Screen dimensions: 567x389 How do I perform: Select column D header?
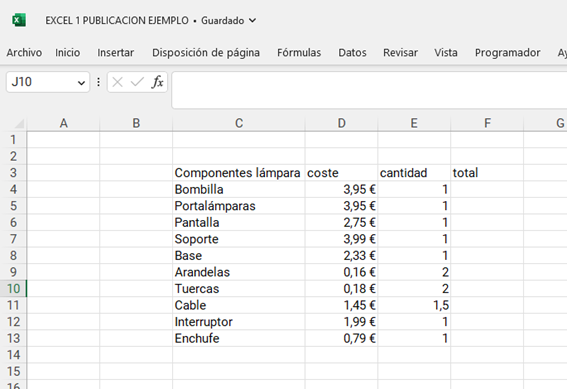[341, 124]
